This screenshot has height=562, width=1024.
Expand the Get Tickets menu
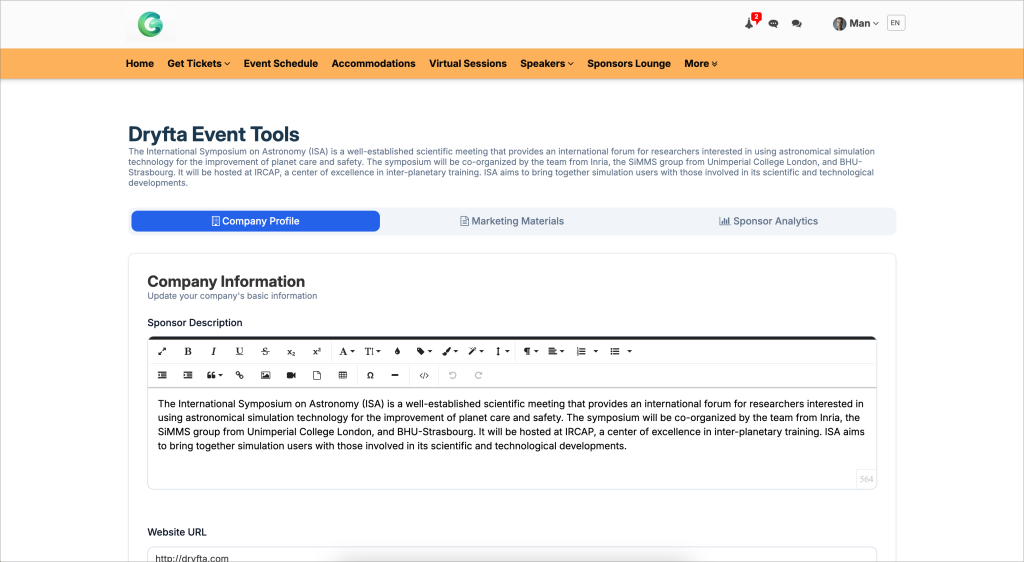tap(199, 63)
